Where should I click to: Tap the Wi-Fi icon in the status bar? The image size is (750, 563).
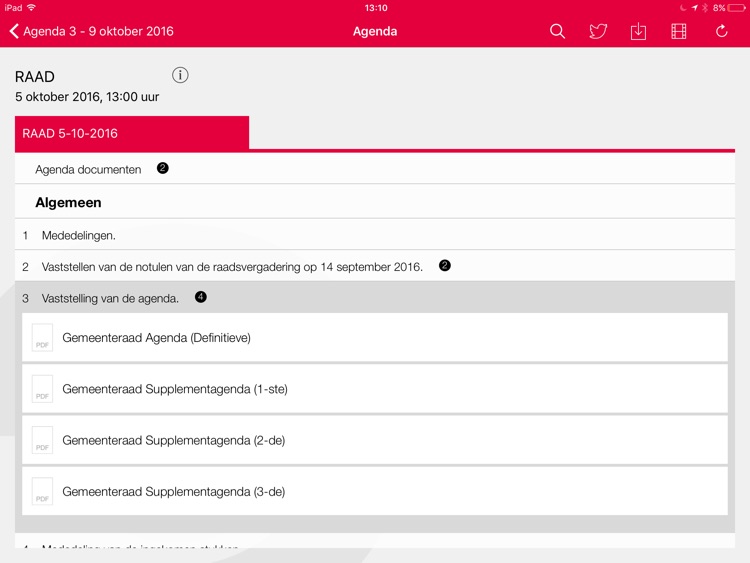(32, 7)
